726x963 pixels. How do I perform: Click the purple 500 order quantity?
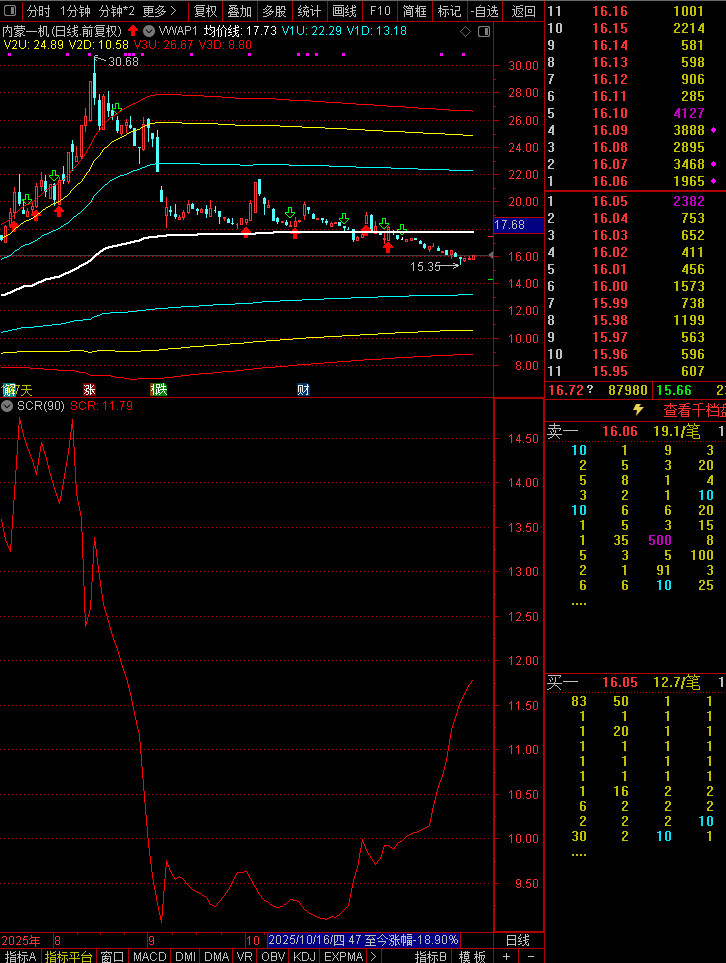click(660, 540)
